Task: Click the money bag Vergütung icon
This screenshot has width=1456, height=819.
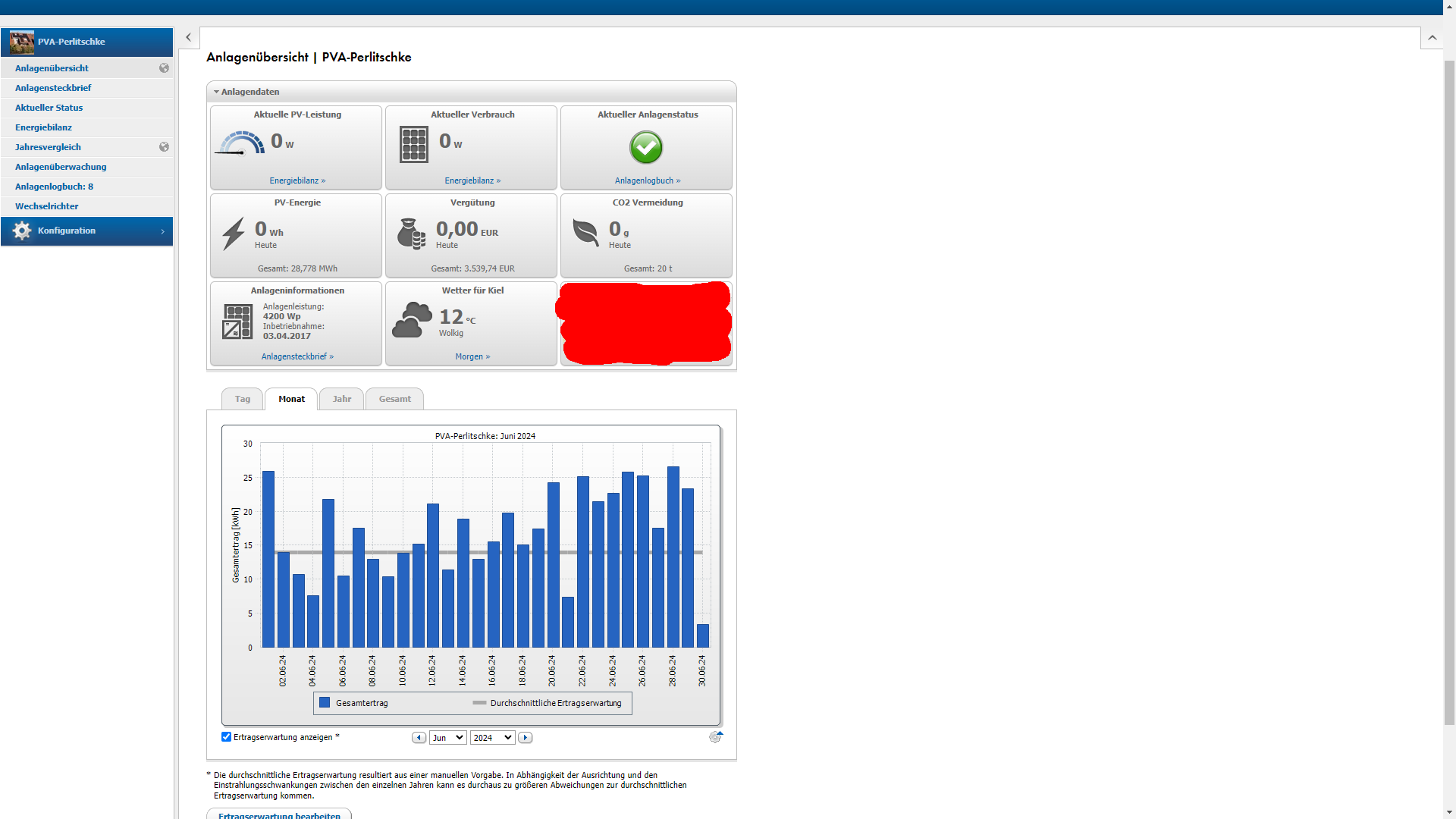Action: coord(412,234)
